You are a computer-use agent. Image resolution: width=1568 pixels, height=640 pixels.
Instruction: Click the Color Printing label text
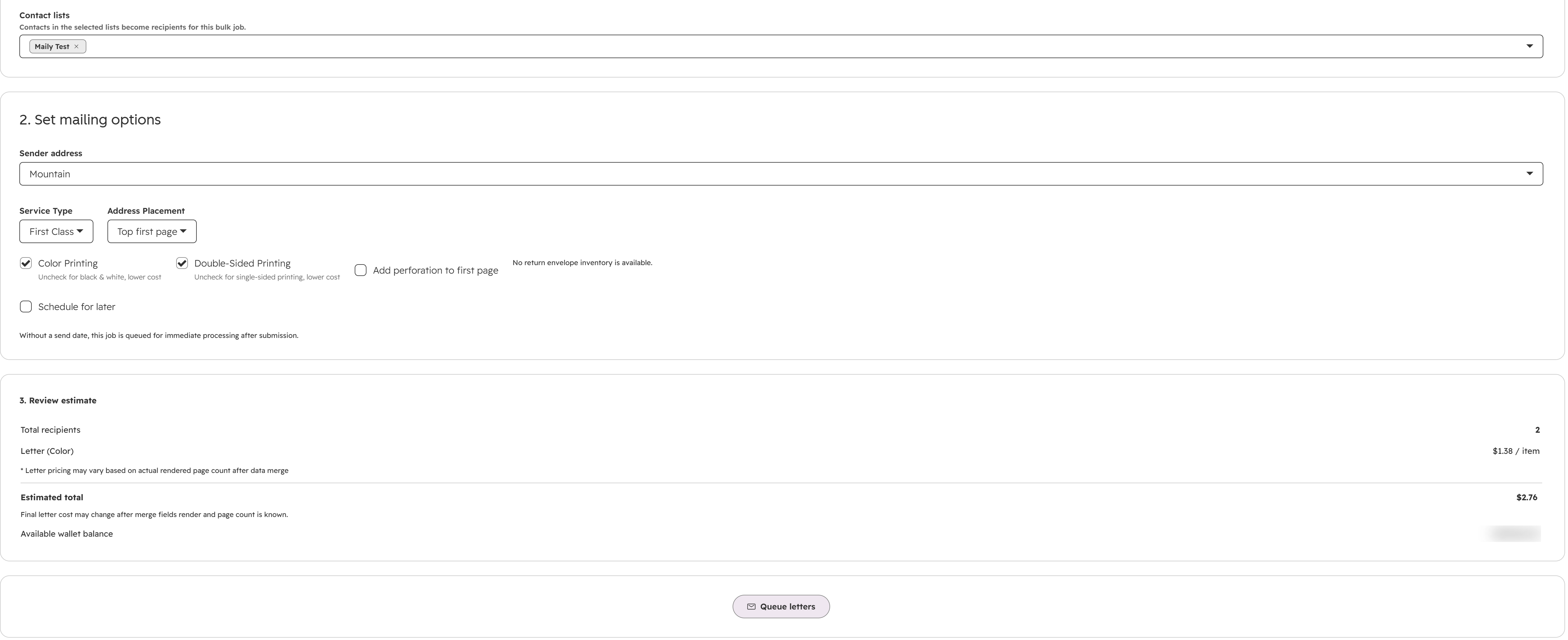(68, 263)
